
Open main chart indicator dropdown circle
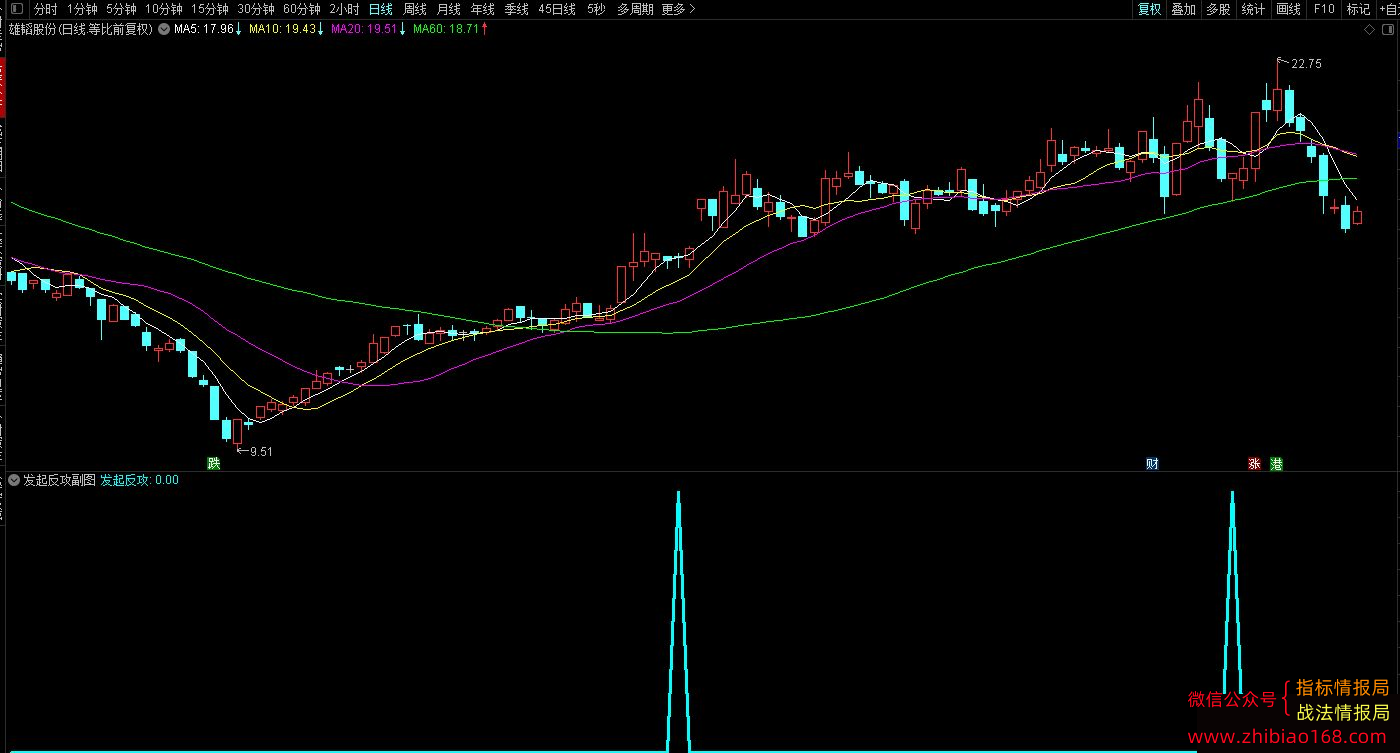point(163,29)
